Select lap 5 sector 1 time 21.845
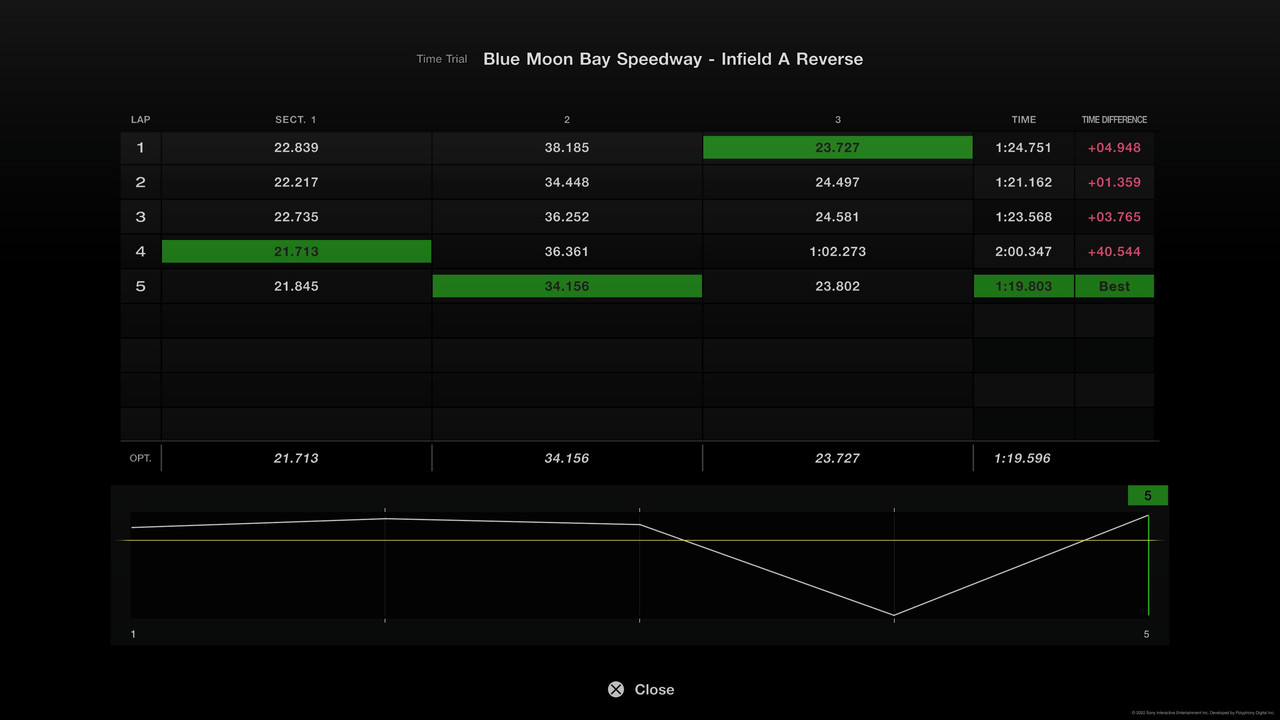This screenshot has height=720, width=1280. click(x=296, y=286)
